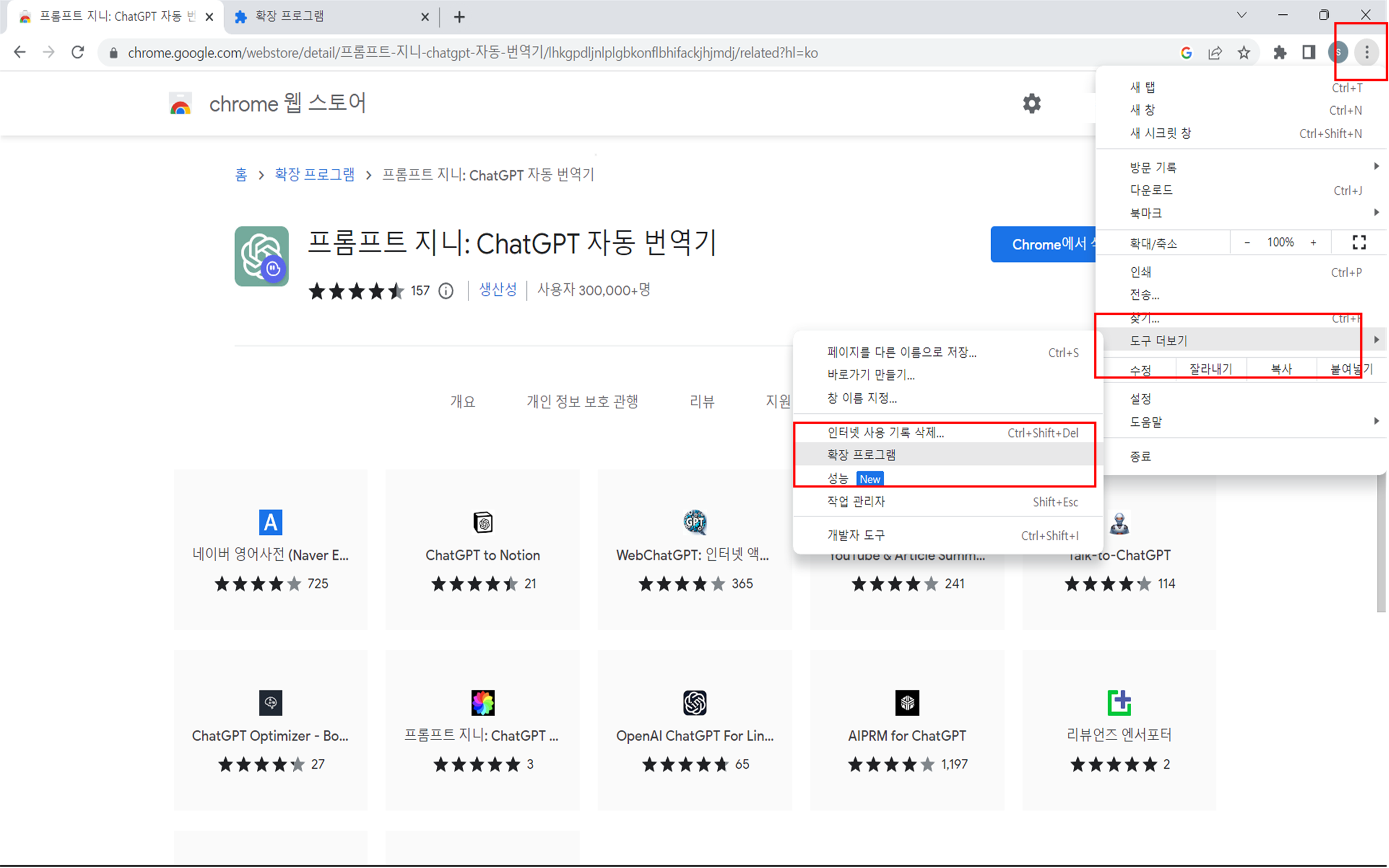Open the Talk-to-ChatGPT robot icon
Image resolution: width=1389 pixels, height=868 pixels.
pyautogui.click(x=1119, y=524)
